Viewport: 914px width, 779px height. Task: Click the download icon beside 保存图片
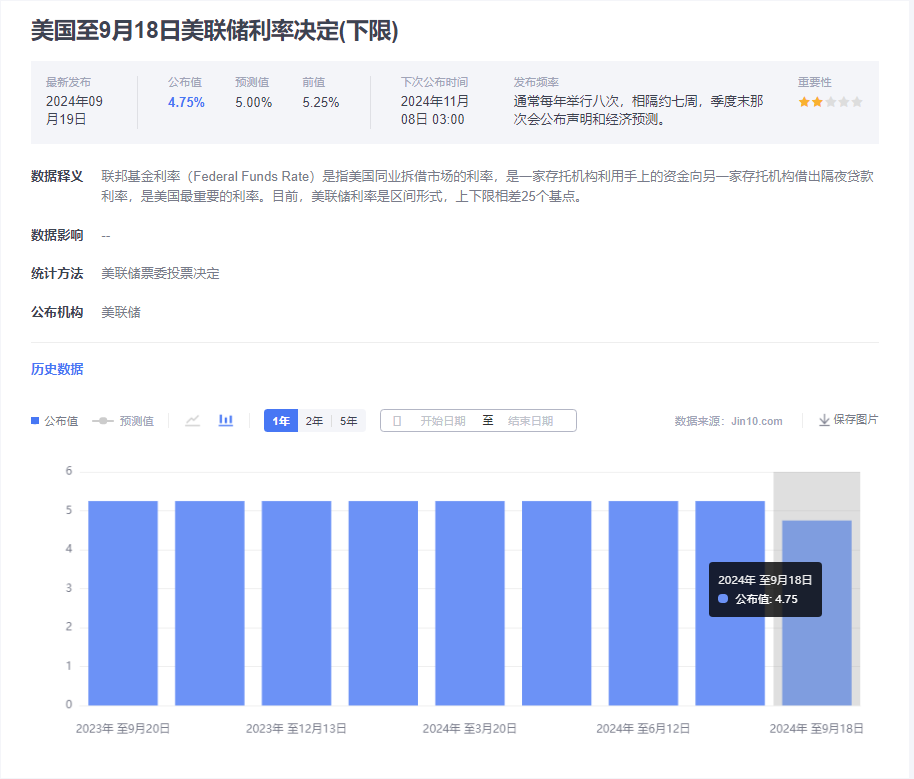824,421
